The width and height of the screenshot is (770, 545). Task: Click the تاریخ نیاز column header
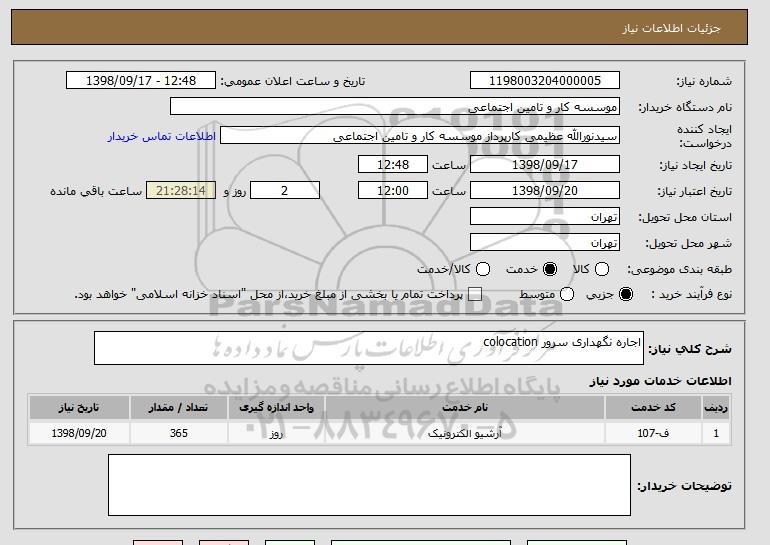[79, 408]
